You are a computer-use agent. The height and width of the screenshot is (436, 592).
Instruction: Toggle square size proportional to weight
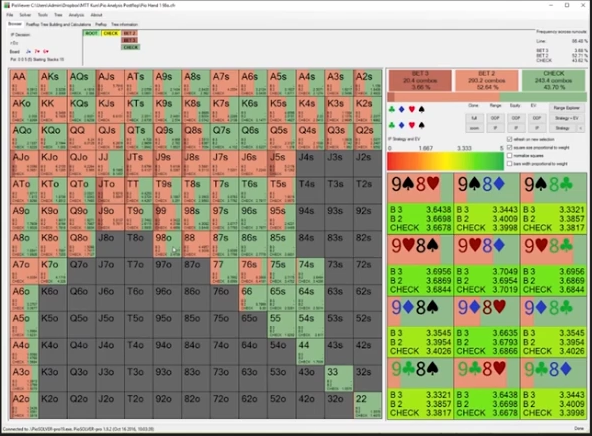pyautogui.click(x=509, y=147)
